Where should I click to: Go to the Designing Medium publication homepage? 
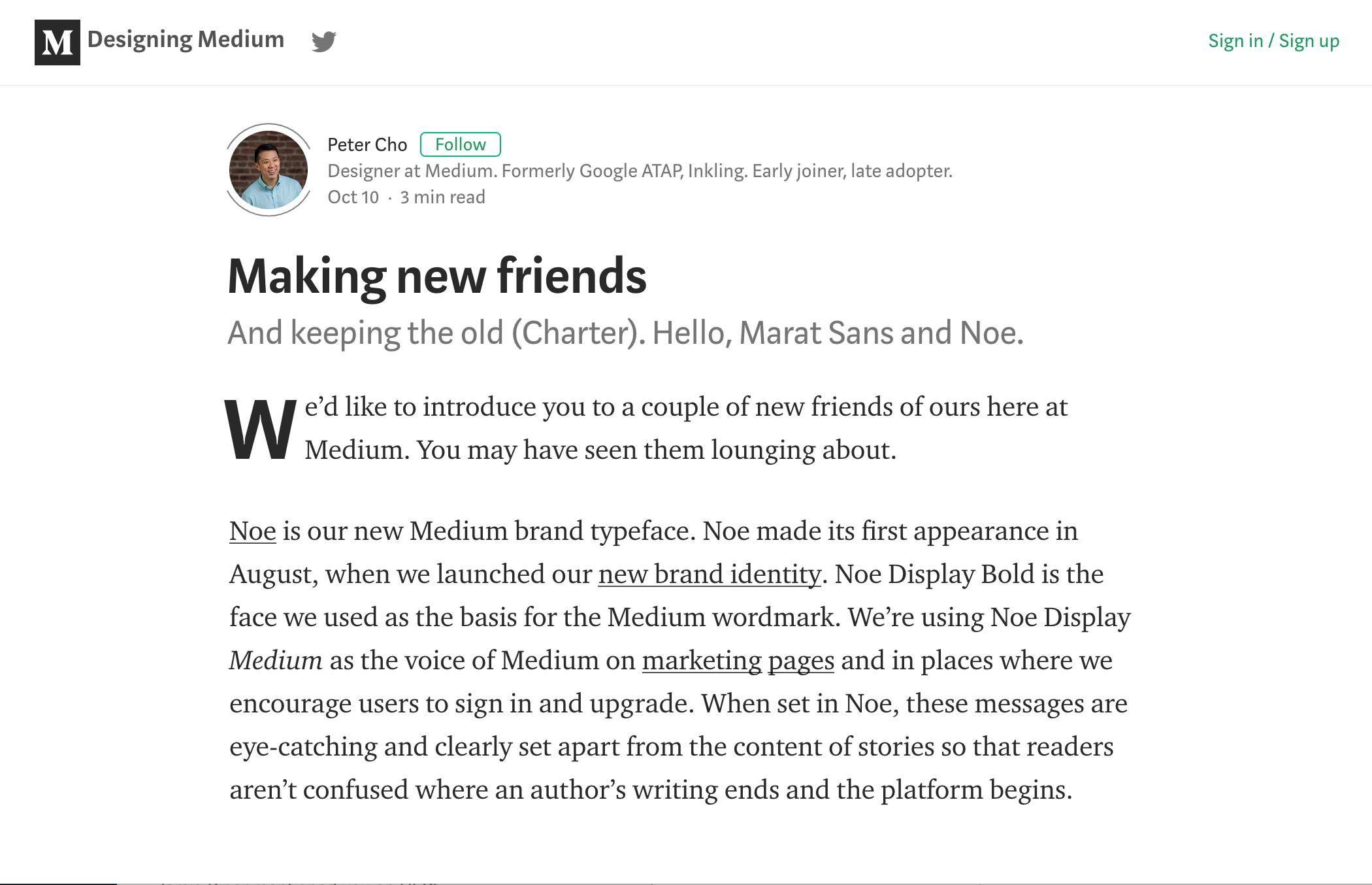[185, 39]
